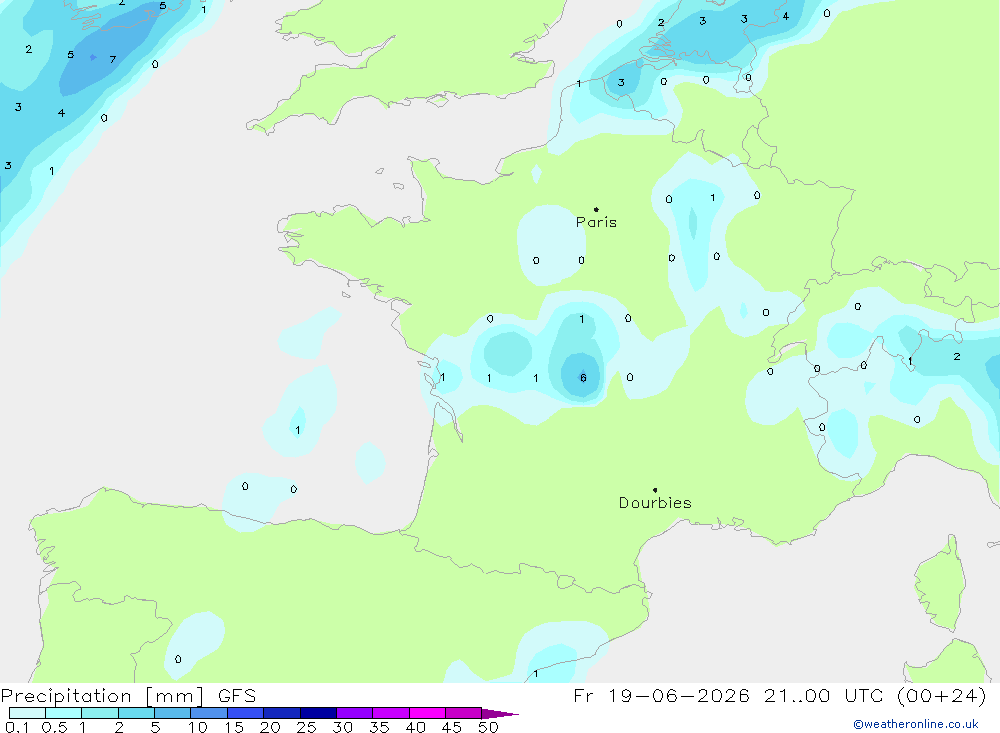Pick the 20–25 mm dark blue legend swatch
Image resolution: width=1000 pixels, height=733 pixels.
[x=282, y=713]
